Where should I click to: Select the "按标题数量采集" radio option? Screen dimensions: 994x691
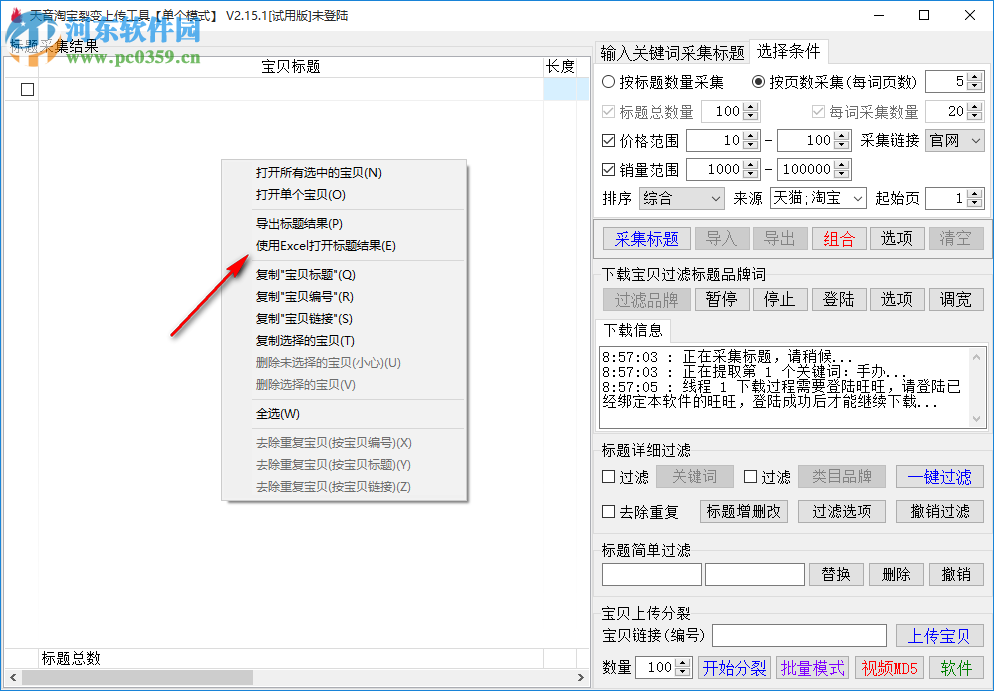606,81
